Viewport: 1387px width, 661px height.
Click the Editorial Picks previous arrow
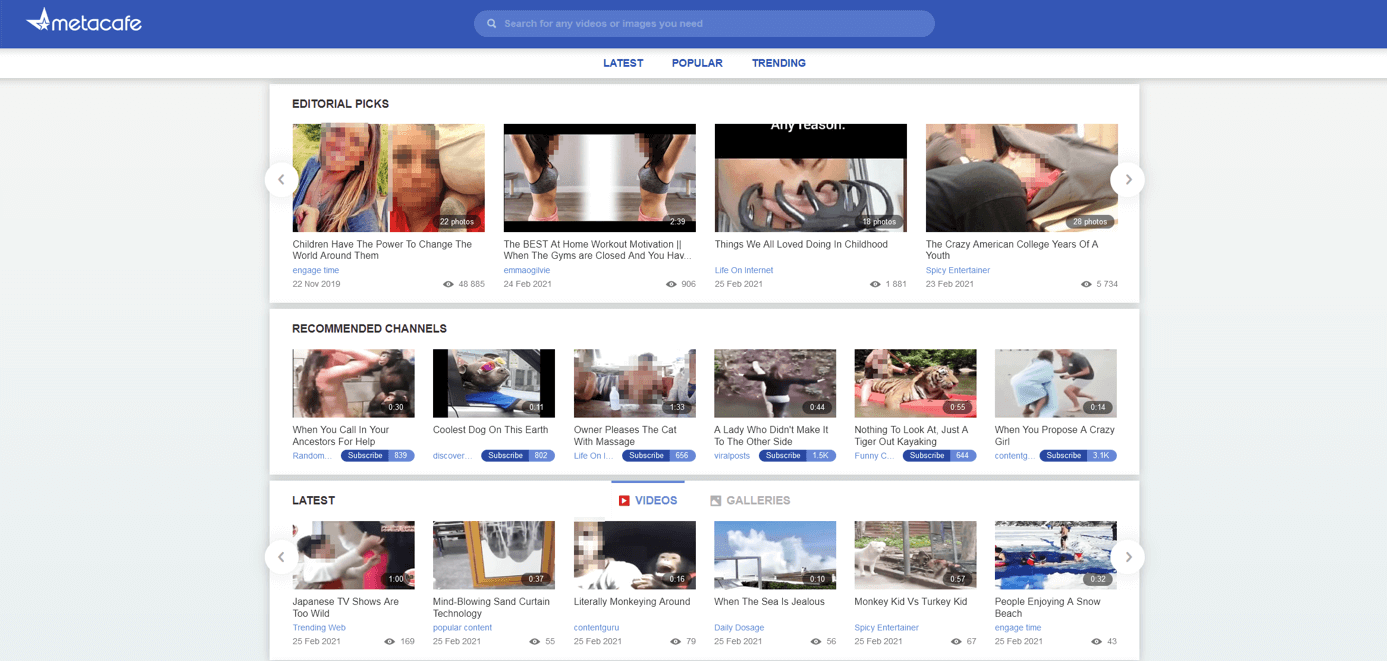[x=281, y=180]
